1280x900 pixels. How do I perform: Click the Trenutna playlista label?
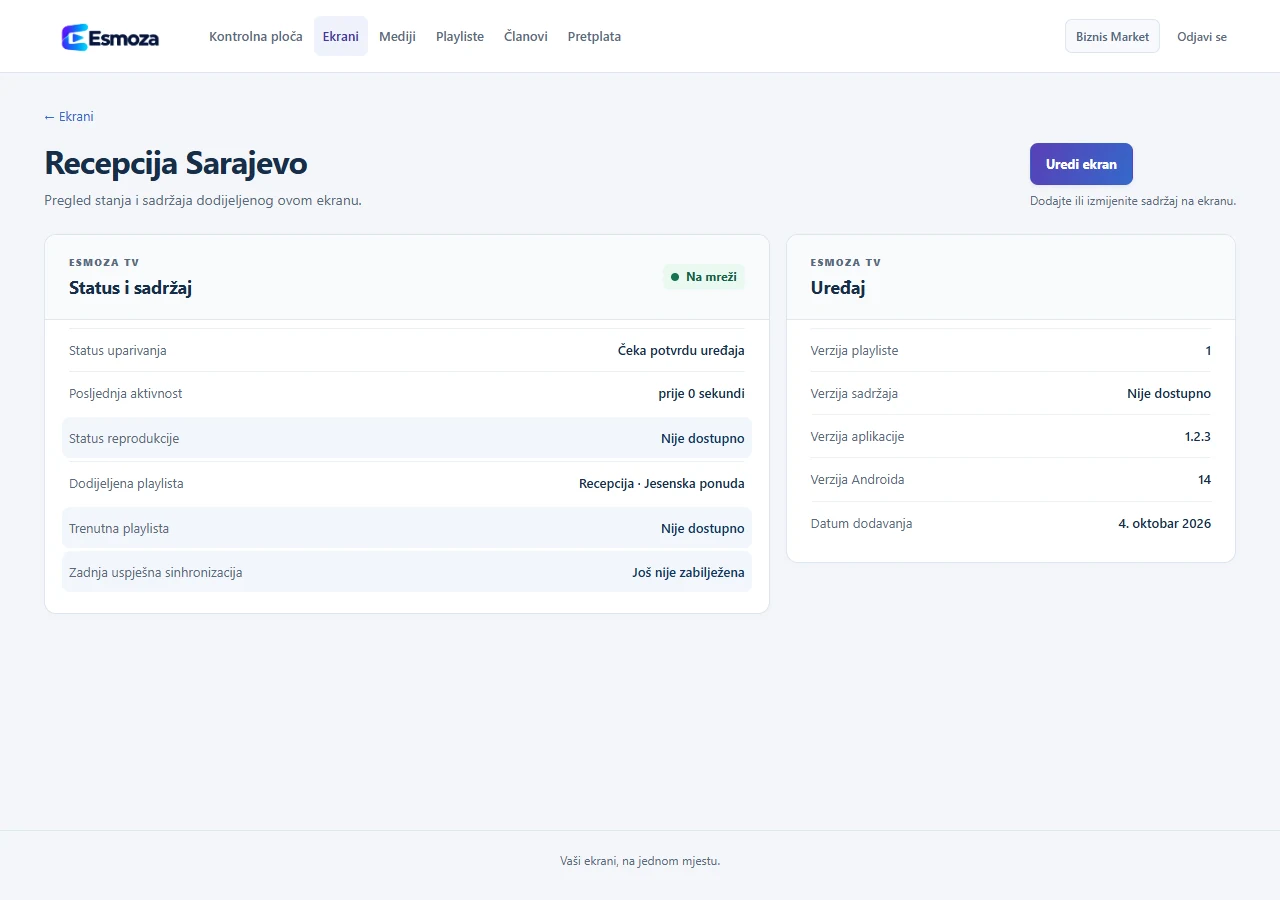pyautogui.click(x=119, y=528)
